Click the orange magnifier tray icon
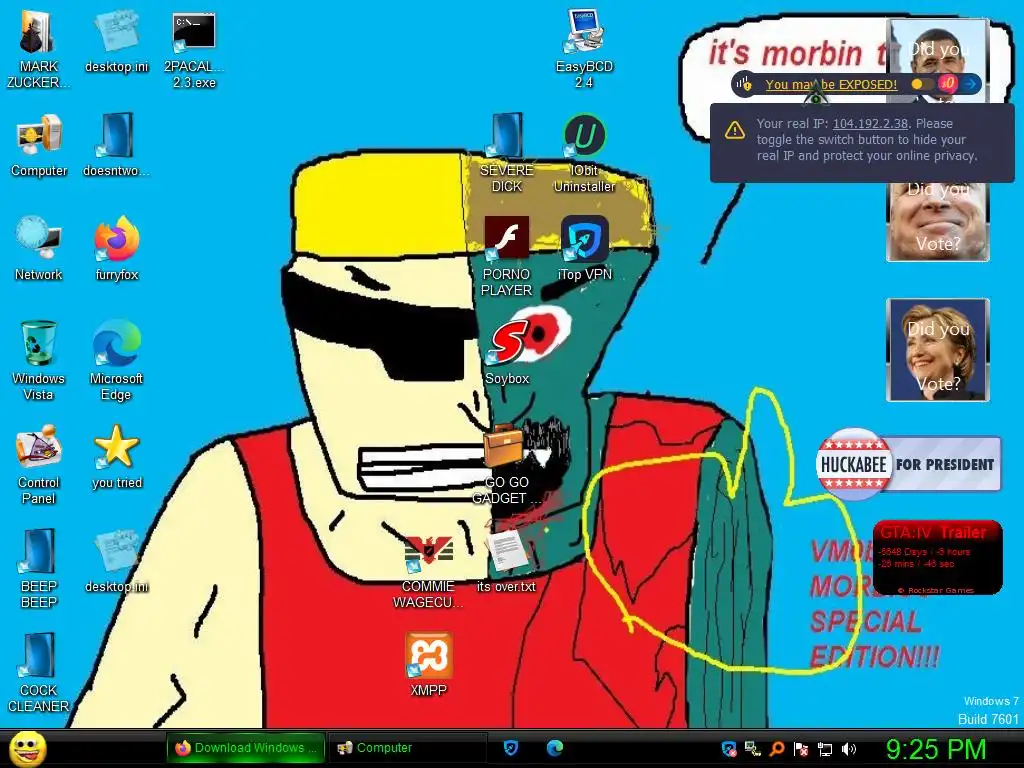 pos(777,749)
